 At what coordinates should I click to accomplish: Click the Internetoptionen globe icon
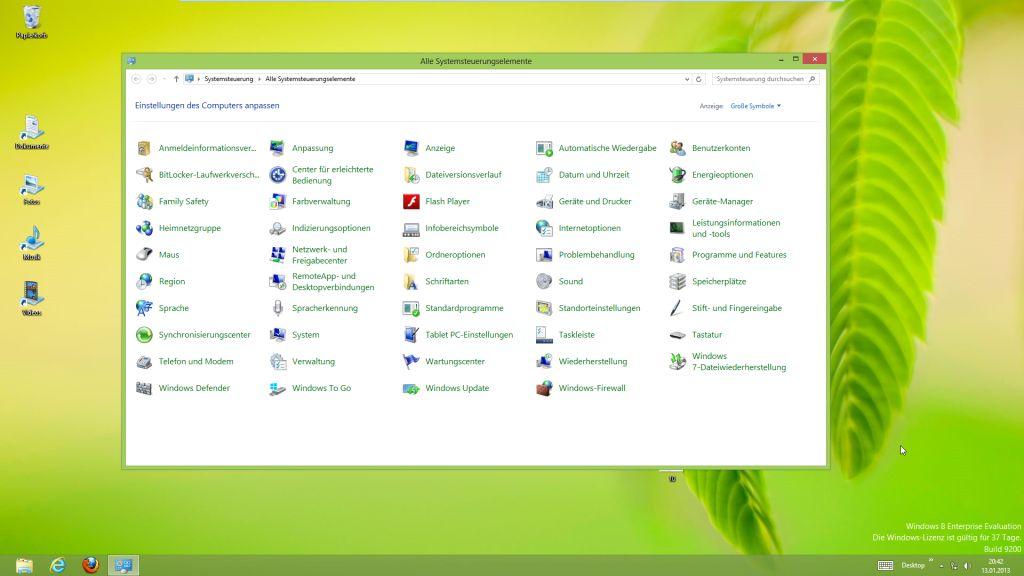(544, 229)
